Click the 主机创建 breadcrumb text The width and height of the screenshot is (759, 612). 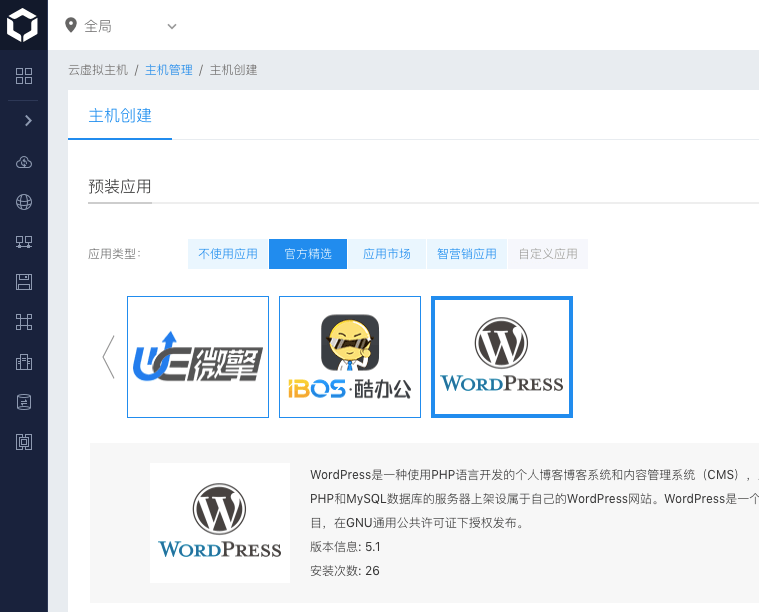233,70
